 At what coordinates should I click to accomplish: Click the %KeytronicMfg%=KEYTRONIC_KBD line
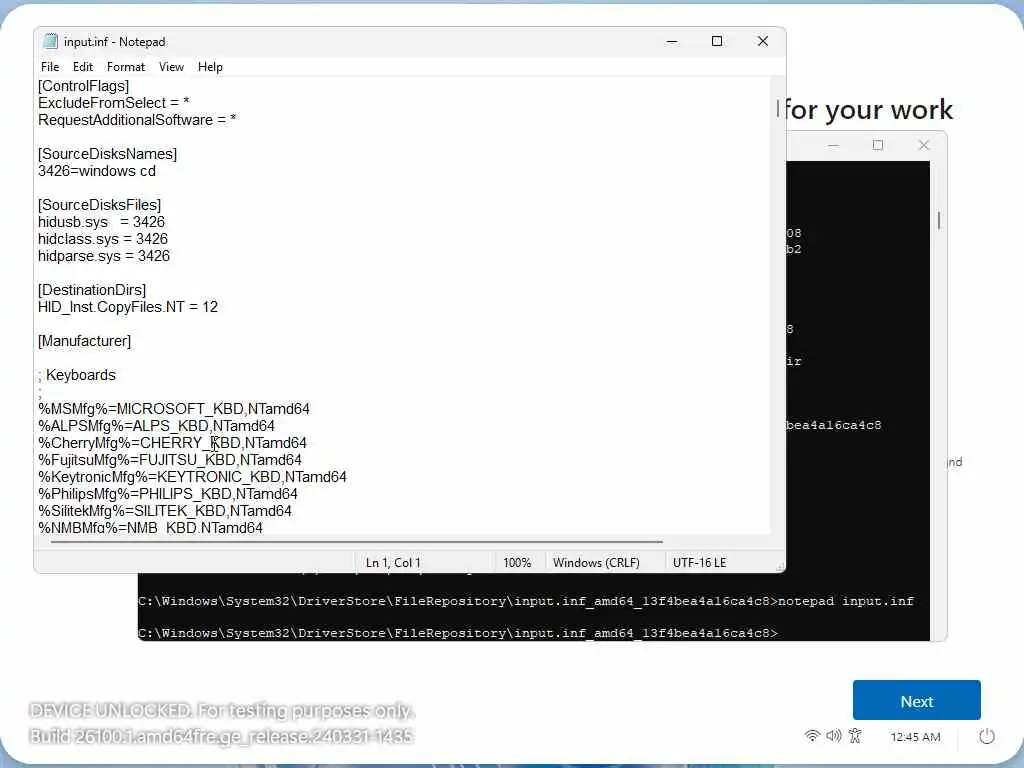[x=192, y=477]
